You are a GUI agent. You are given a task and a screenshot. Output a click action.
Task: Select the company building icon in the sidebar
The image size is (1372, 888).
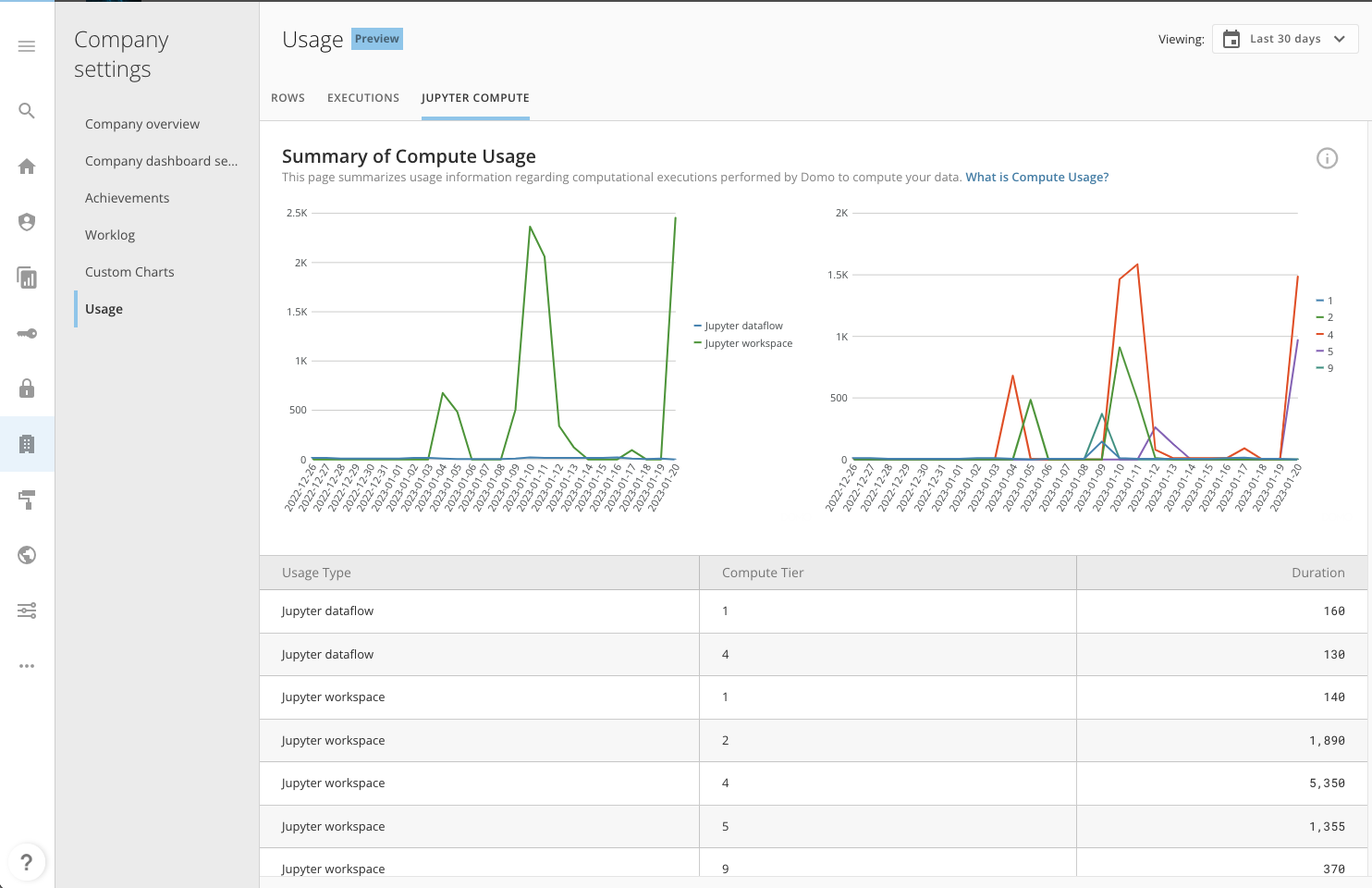click(x=26, y=444)
